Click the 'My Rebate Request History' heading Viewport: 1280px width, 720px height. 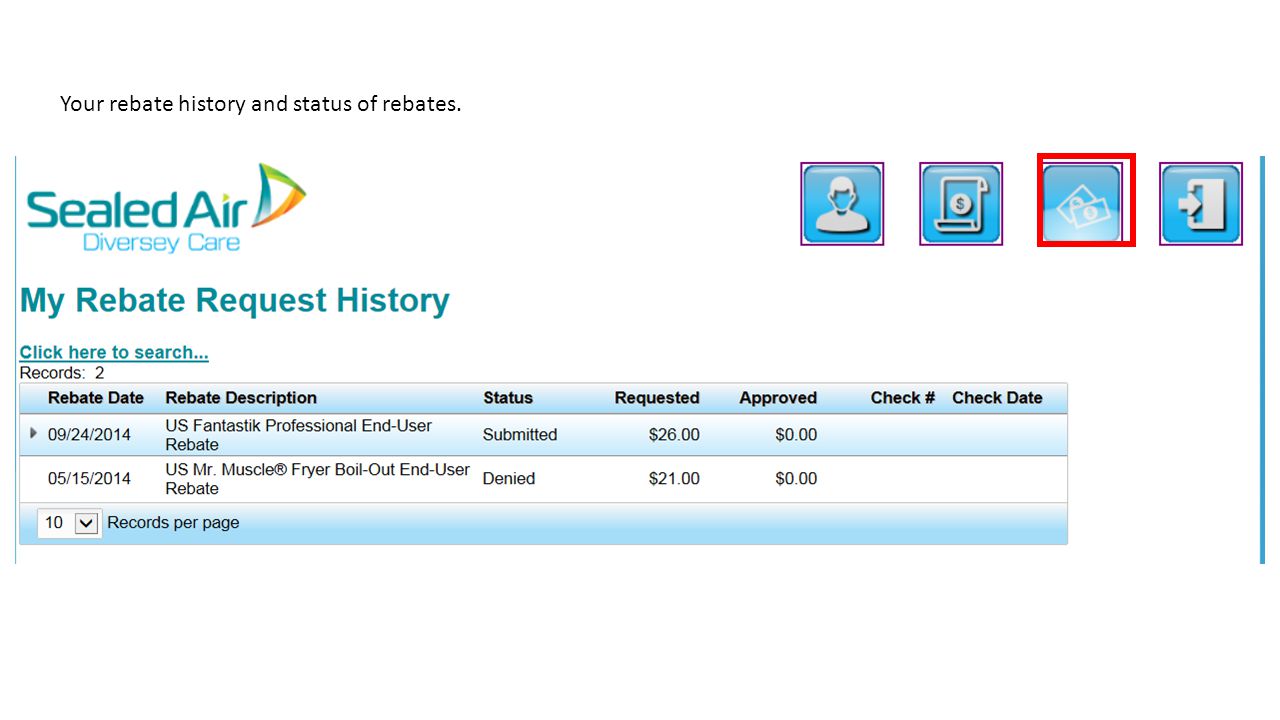235,300
